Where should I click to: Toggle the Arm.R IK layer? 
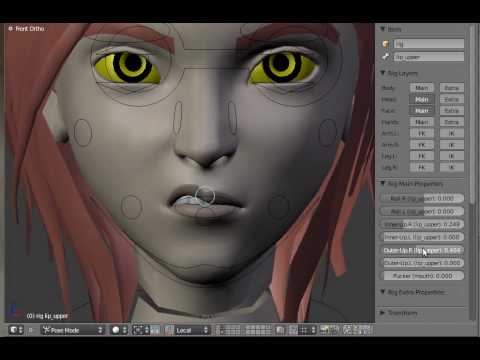pos(452,145)
